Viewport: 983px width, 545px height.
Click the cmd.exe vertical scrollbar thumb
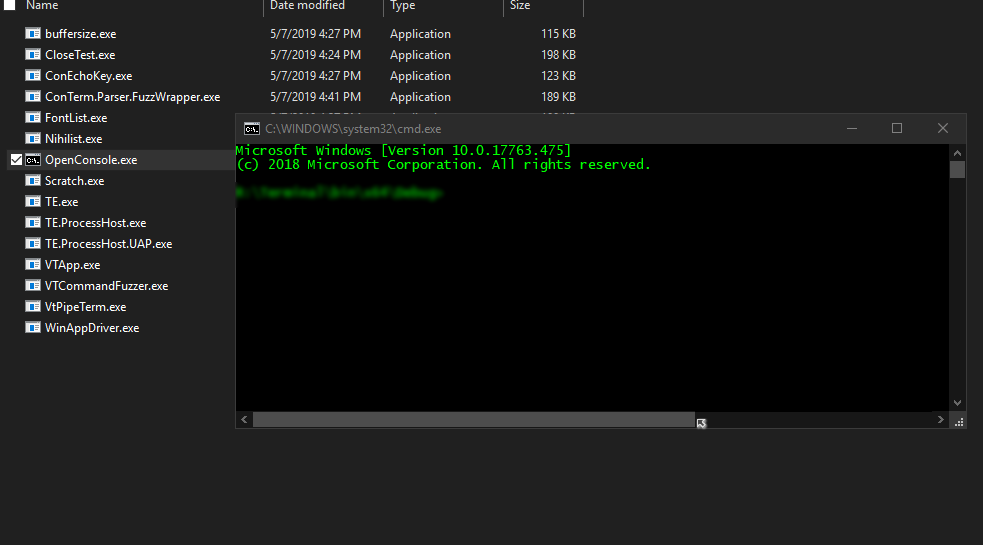click(x=957, y=170)
